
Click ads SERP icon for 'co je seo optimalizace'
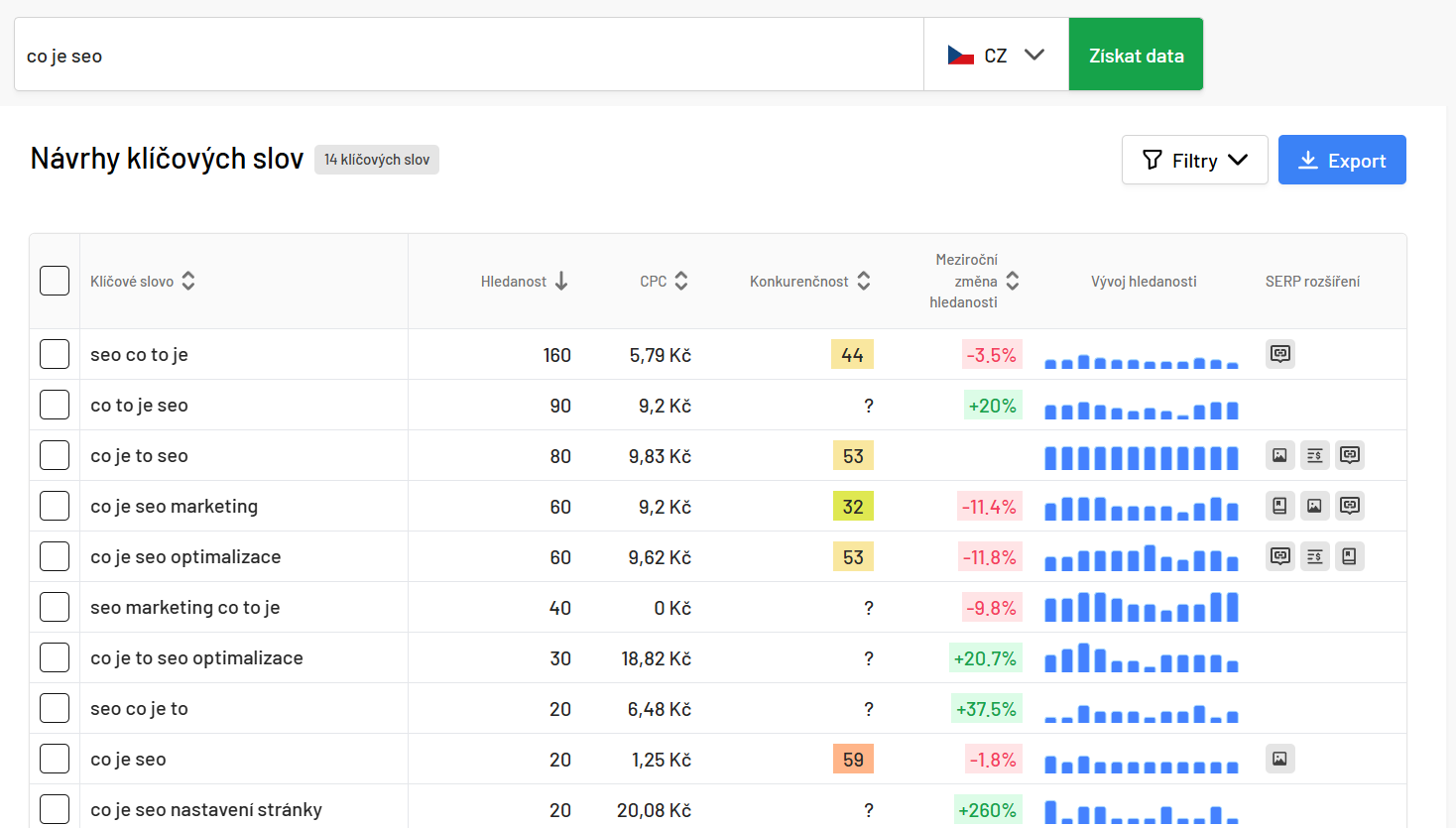click(1314, 556)
